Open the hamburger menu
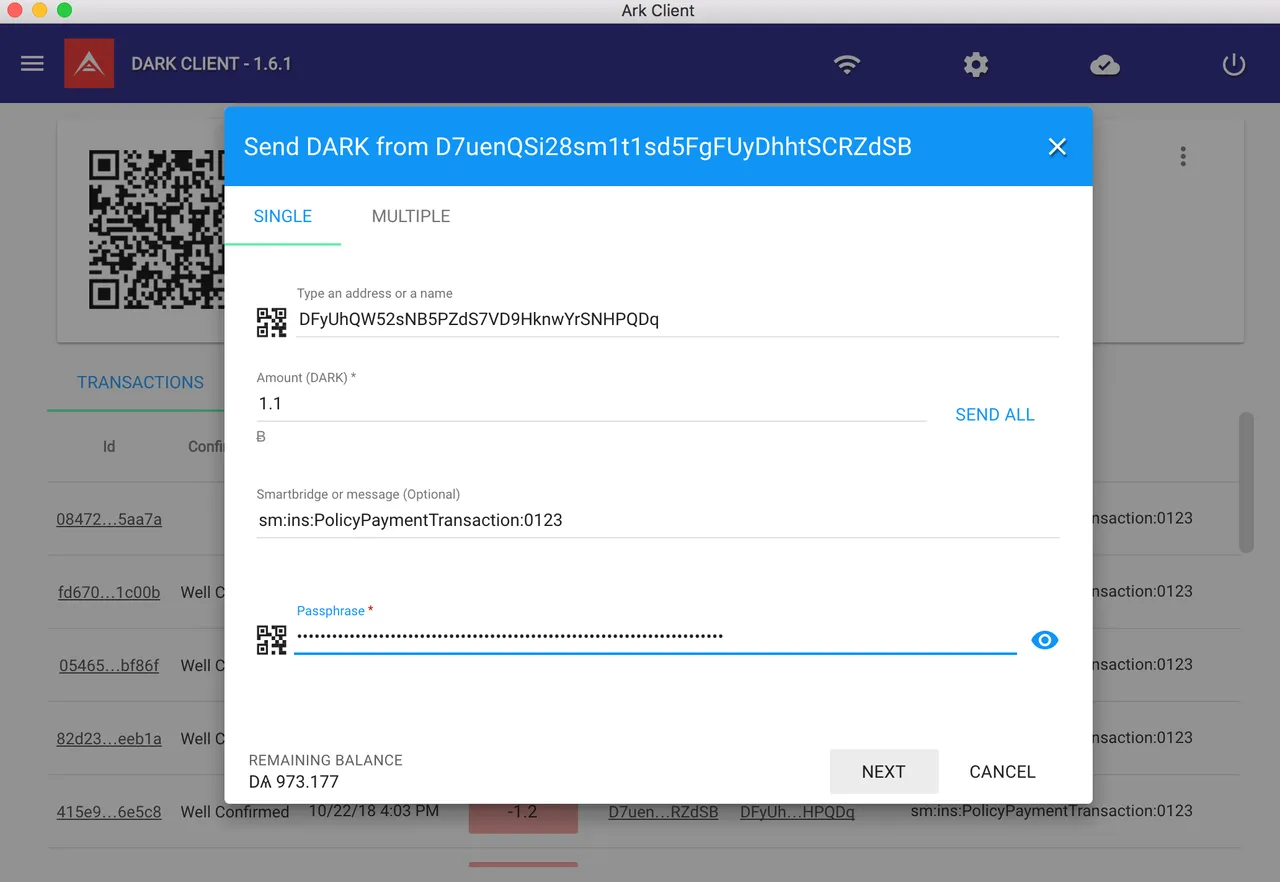 point(32,64)
